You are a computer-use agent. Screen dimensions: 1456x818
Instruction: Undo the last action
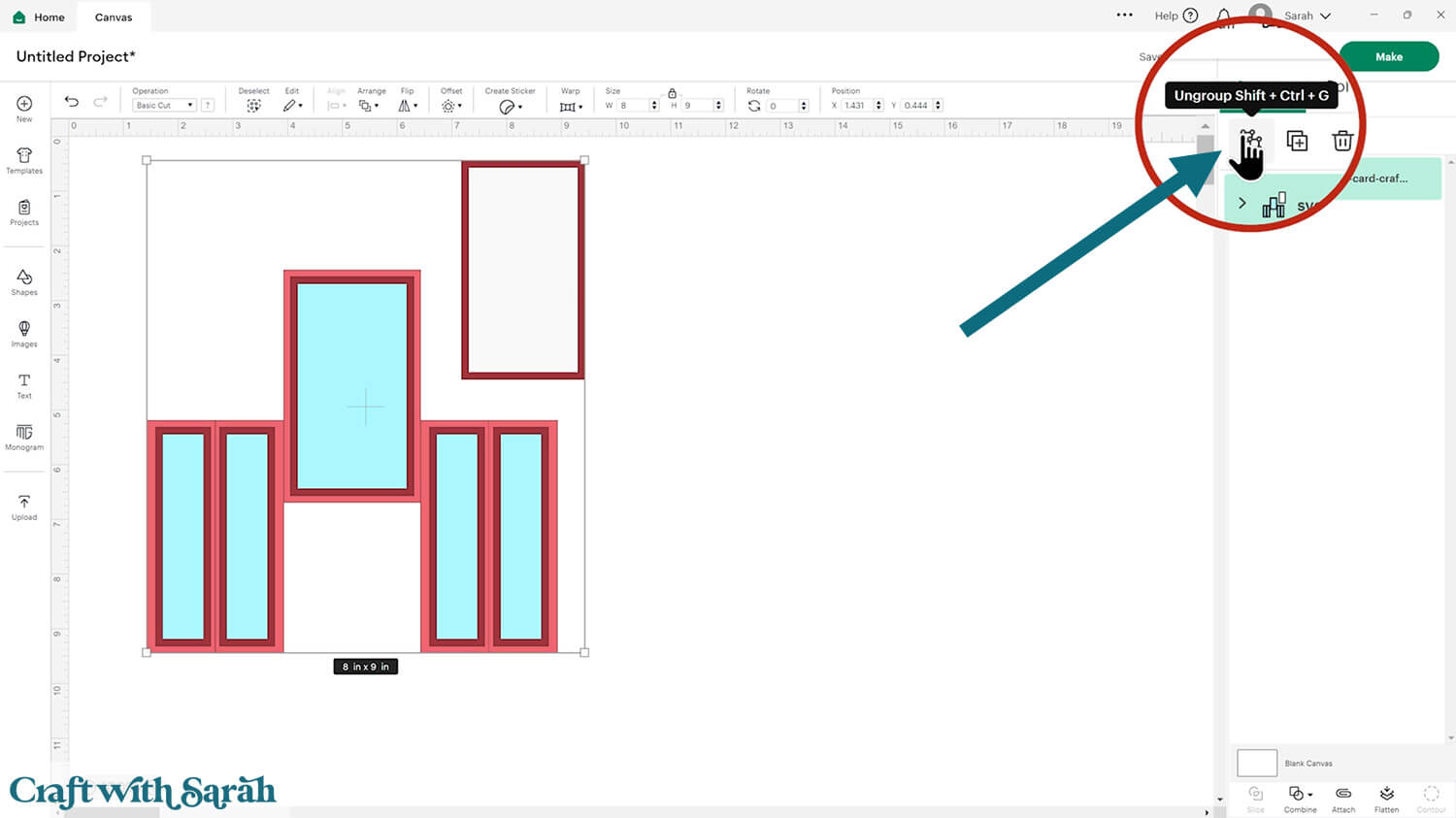(x=72, y=102)
